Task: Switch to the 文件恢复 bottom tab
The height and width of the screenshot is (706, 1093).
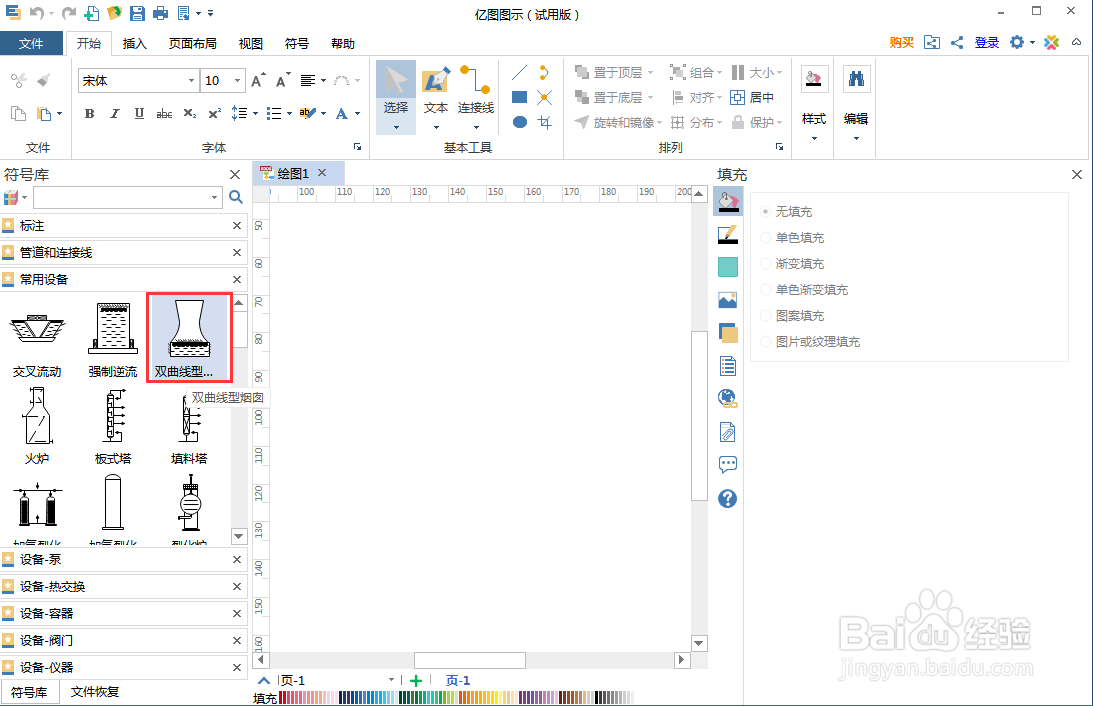Action: 95,691
